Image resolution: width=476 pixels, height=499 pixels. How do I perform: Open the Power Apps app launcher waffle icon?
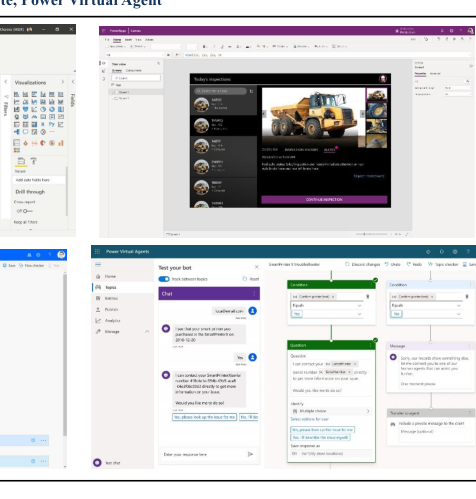[104, 31]
